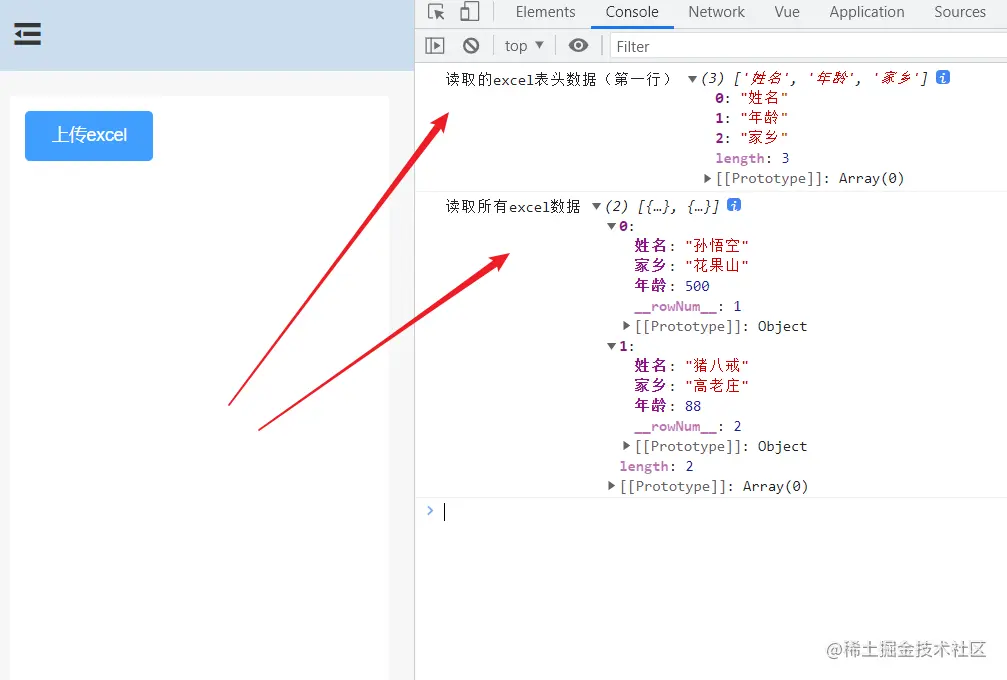Screen dimensions: 1007x680
Task: Clear the console with the block icon
Action: click(471, 46)
